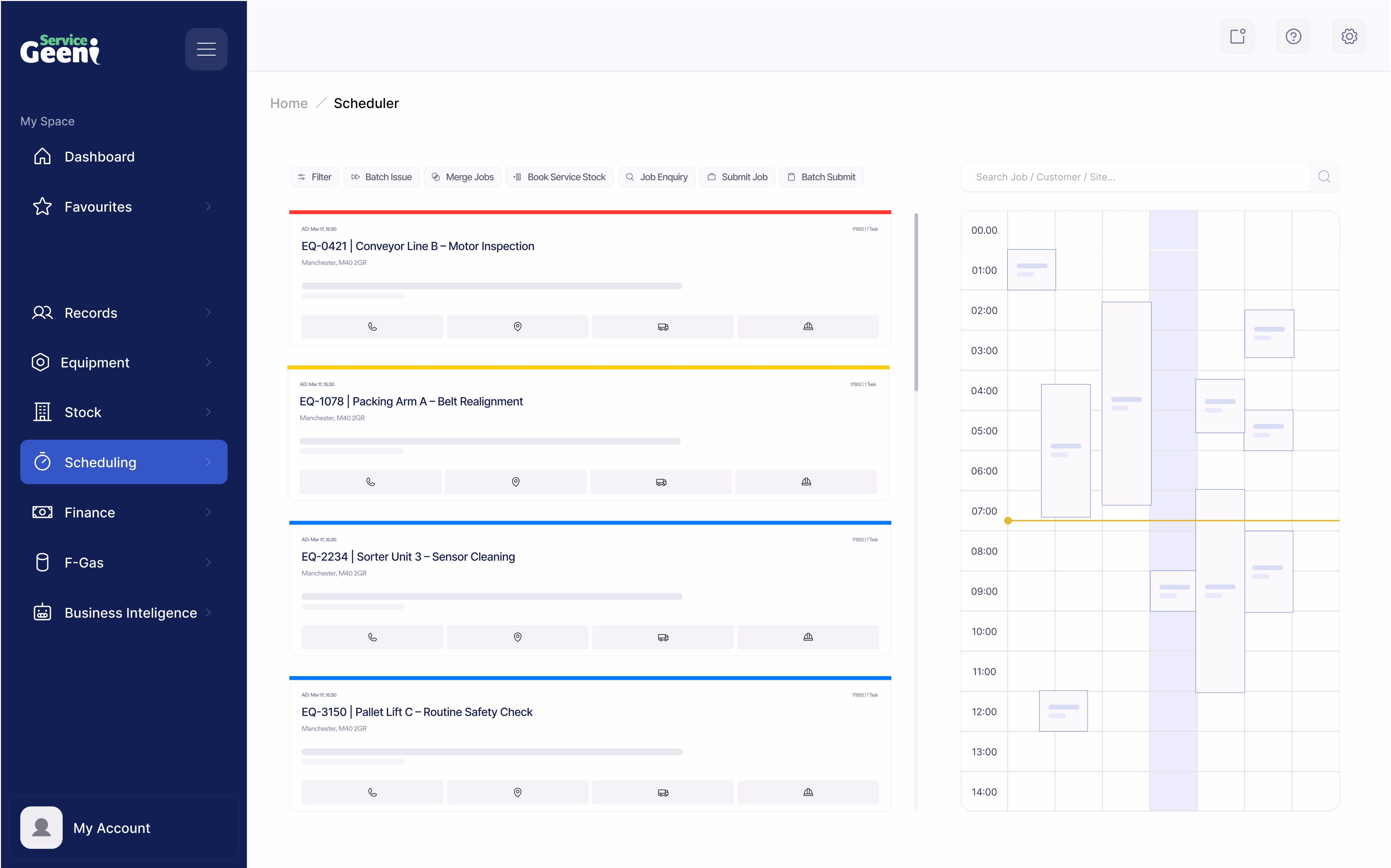Expand the Finance sidebar section
The width and height of the screenshot is (1391, 868).
(x=208, y=512)
